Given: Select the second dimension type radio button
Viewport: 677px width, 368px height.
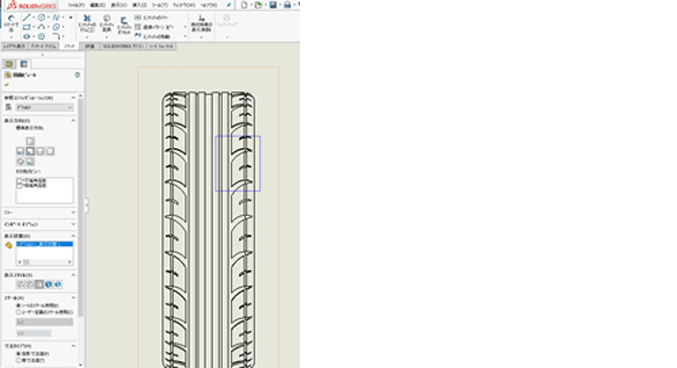Looking at the screenshot, I should click(19, 360).
